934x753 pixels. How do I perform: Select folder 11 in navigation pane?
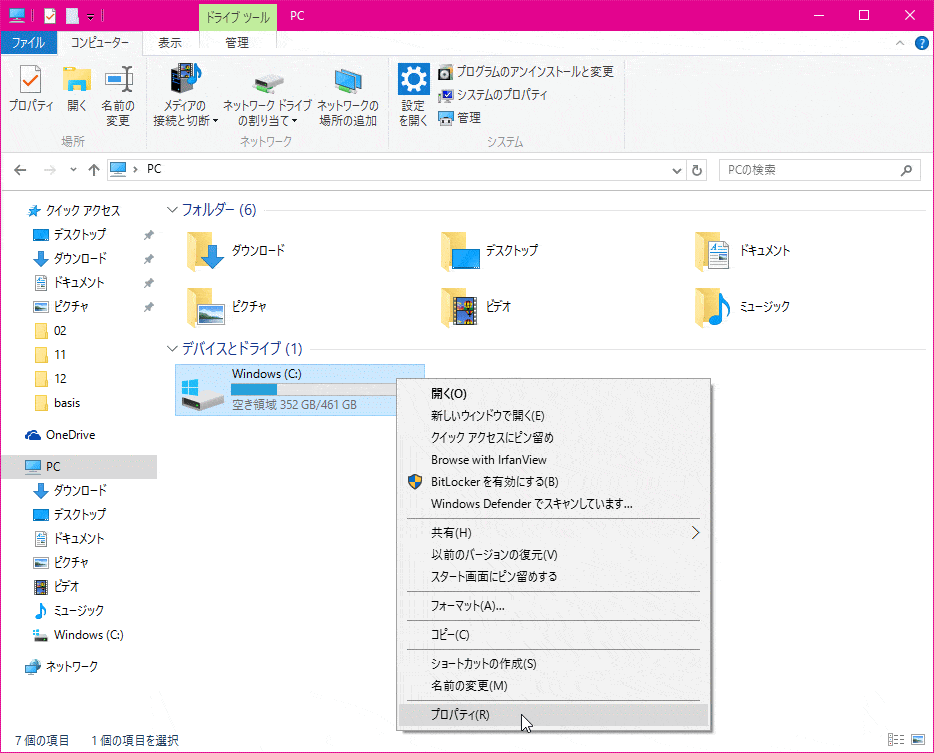[x=51, y=354]
